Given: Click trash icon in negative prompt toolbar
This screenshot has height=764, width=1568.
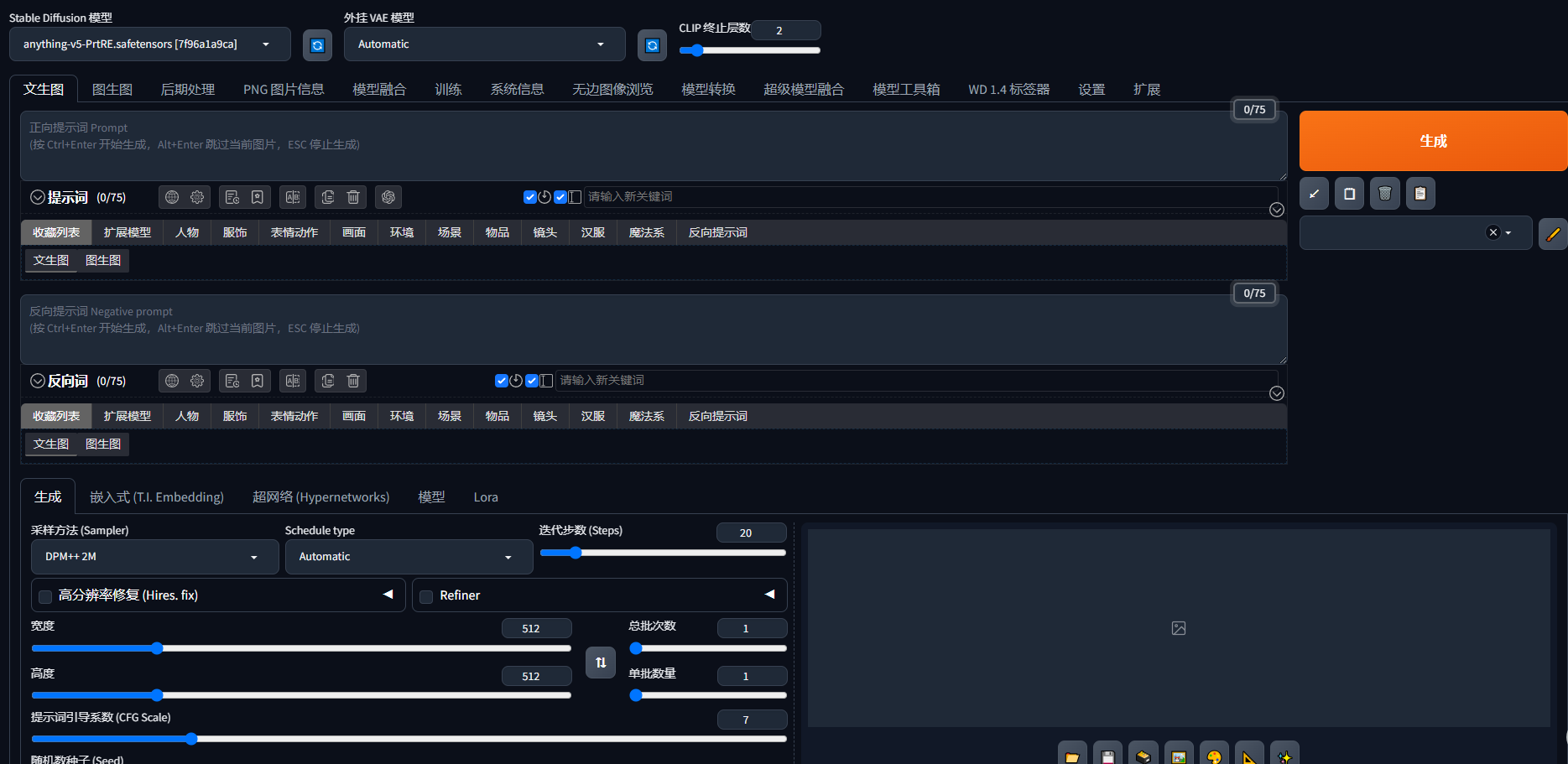Looking at the screenshot, I should 353,381.
